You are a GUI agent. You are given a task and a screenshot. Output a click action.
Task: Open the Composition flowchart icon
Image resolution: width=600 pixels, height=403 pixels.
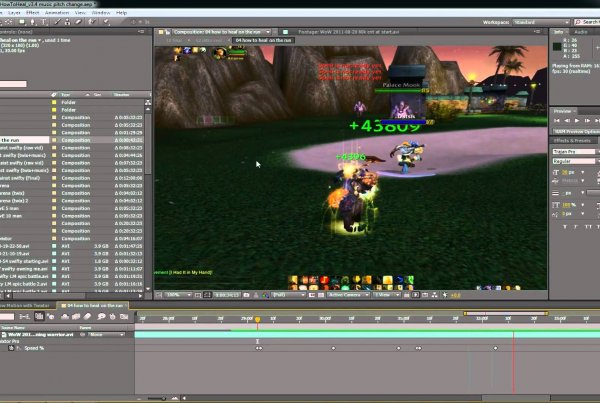point(435,295)
